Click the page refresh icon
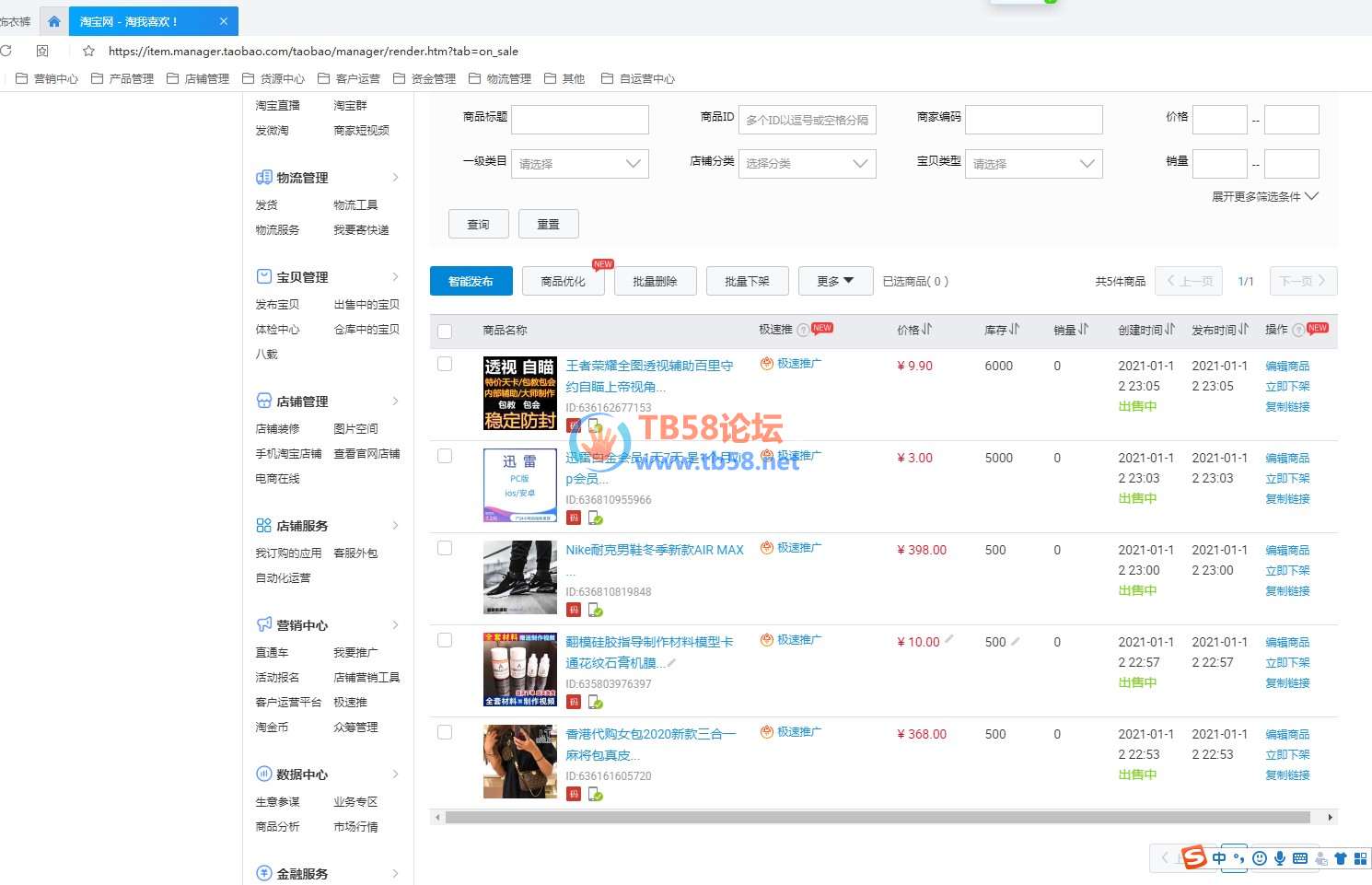Image resolution: width=1372 pixels, height=885 pixels. tap(6, 51)
